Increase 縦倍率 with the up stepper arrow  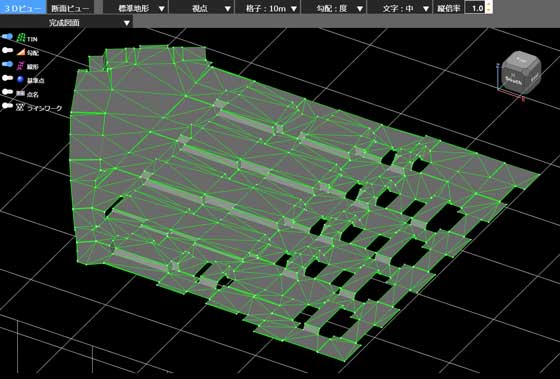(489, 4)
